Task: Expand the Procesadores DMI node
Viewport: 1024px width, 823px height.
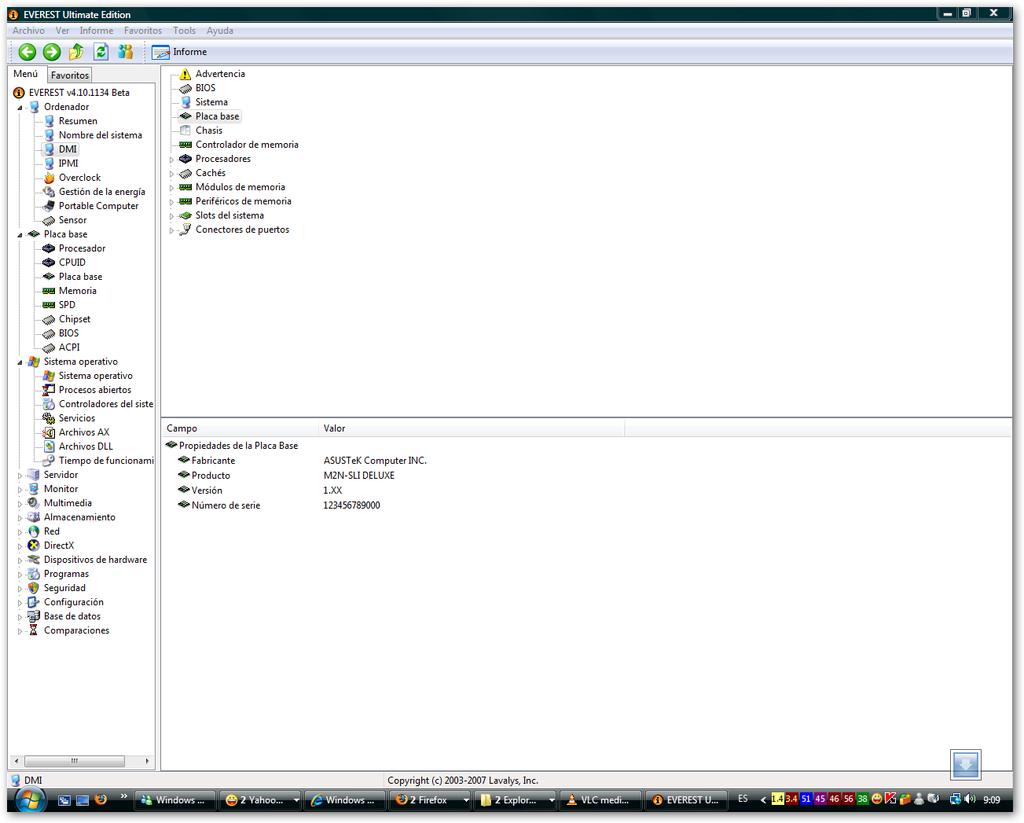Action: tap(172, 159)
